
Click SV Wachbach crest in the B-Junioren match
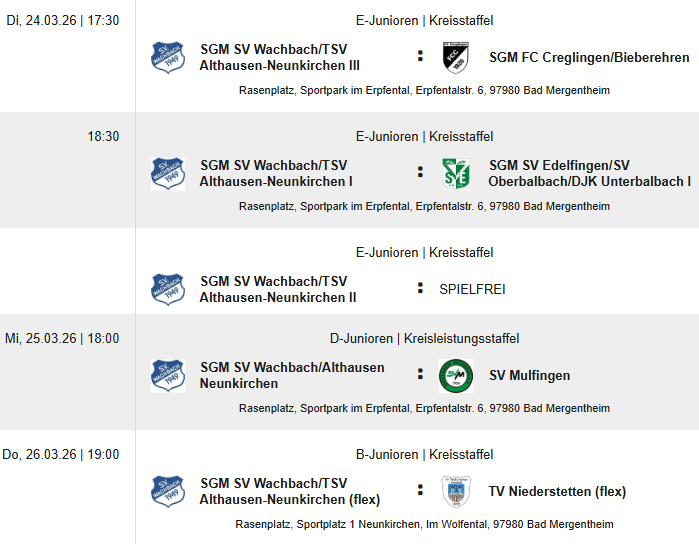point(168,491)
